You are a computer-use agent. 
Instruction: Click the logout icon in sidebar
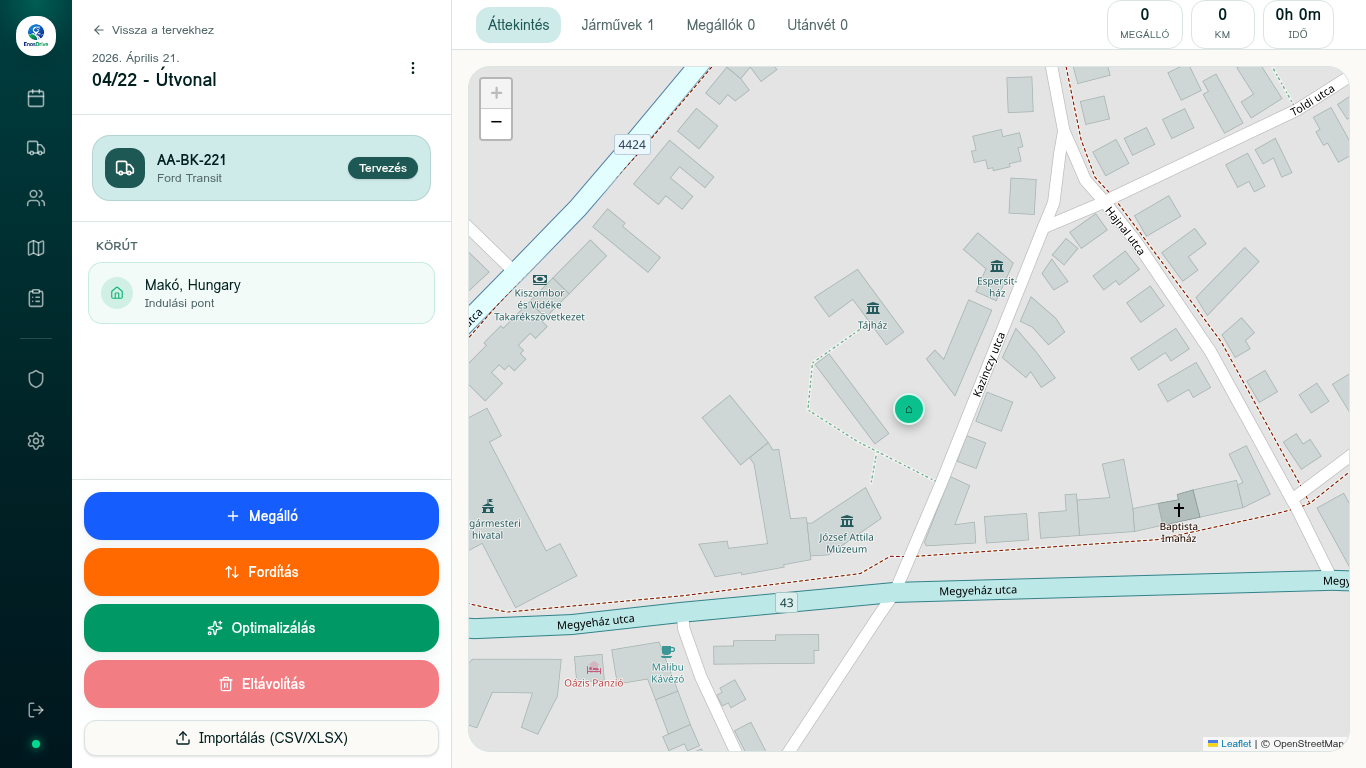tap(36, 710)
